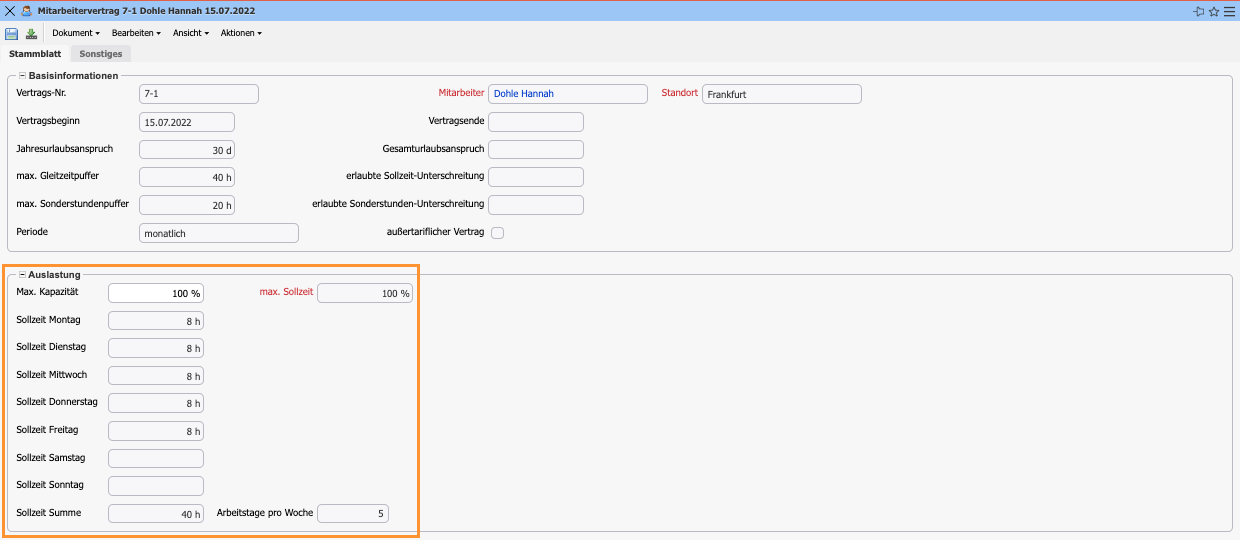Click the save (floppy disk) icon
1240x540 pixels.
[x=12, y=33]
